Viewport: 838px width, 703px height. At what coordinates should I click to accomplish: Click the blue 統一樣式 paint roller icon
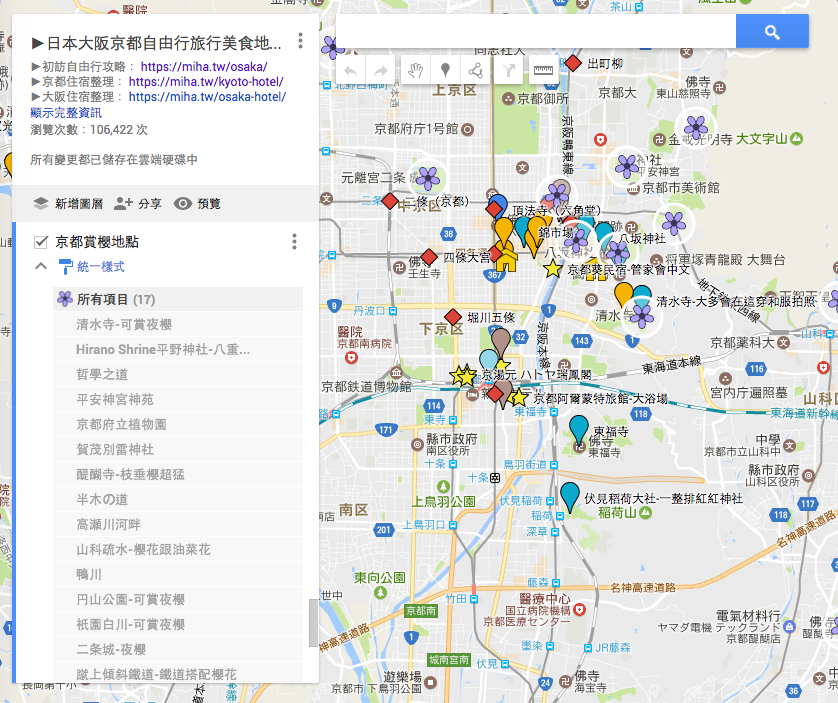click(x=65, y=266)
